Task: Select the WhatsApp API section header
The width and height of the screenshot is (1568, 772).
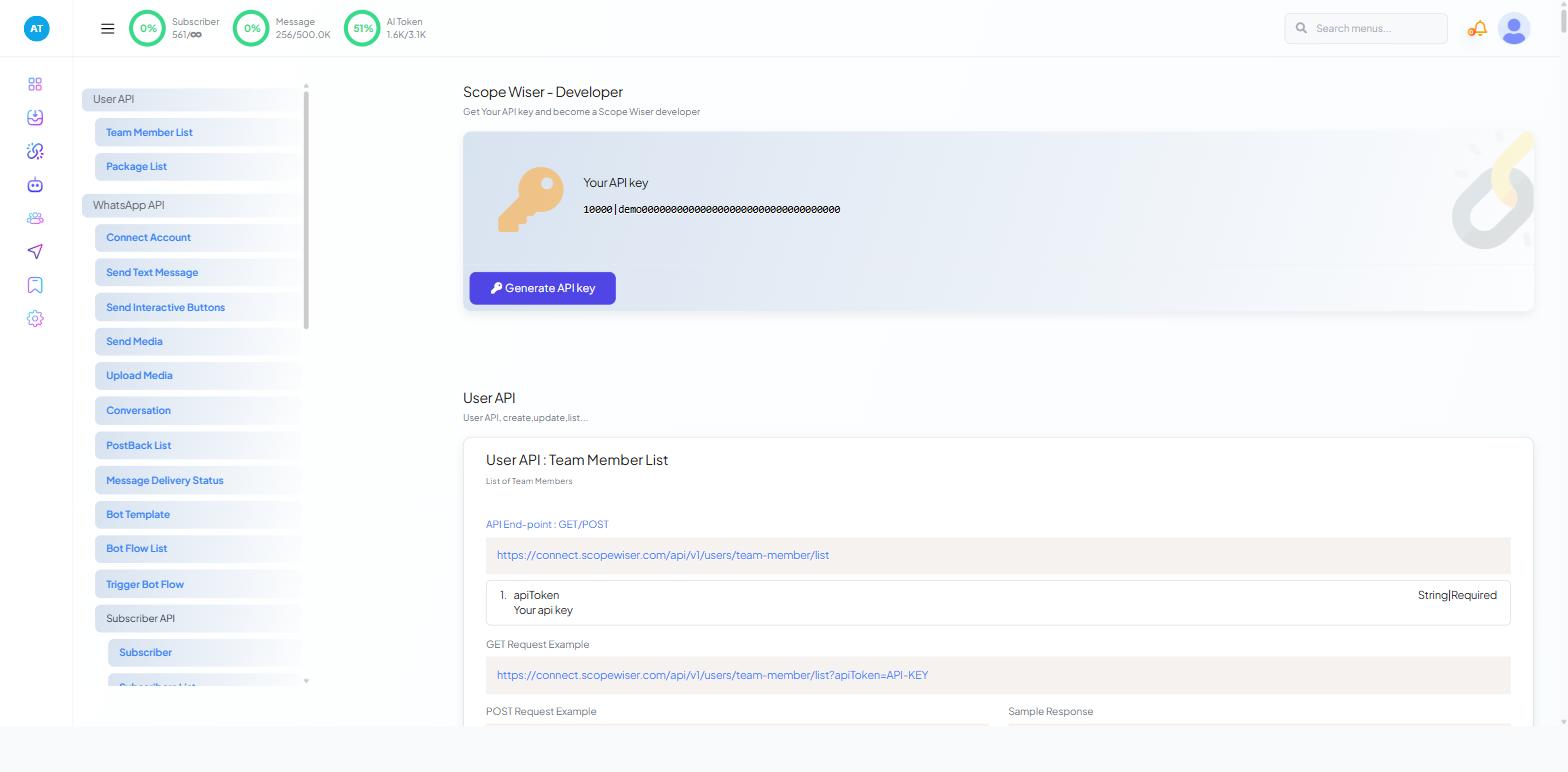Action: [x=192, y=205]
